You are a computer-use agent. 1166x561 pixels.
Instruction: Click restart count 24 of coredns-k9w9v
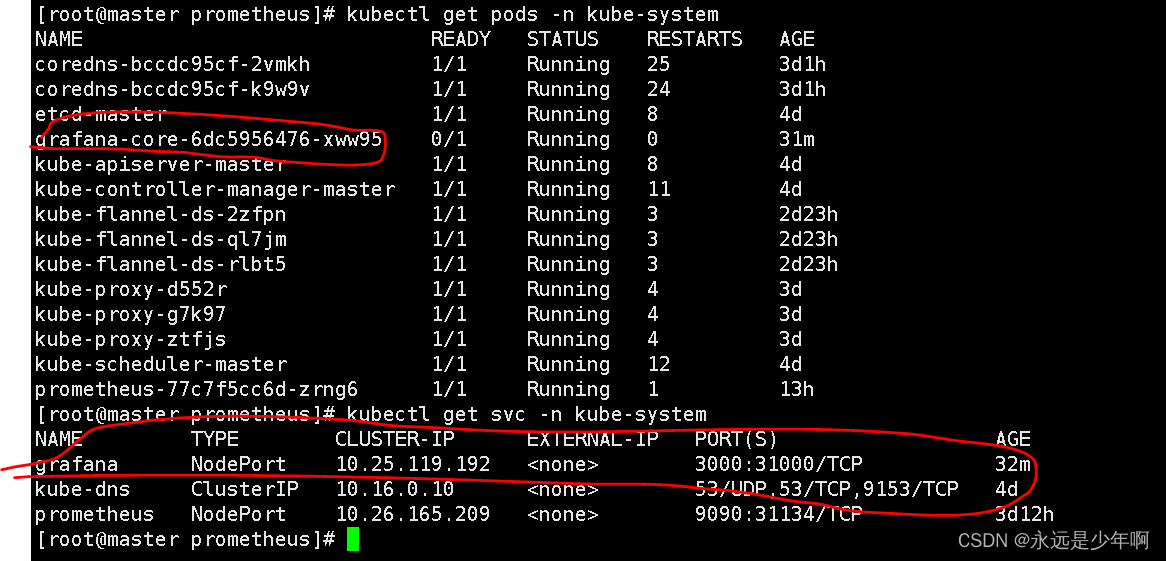click(x=659, y=89)
